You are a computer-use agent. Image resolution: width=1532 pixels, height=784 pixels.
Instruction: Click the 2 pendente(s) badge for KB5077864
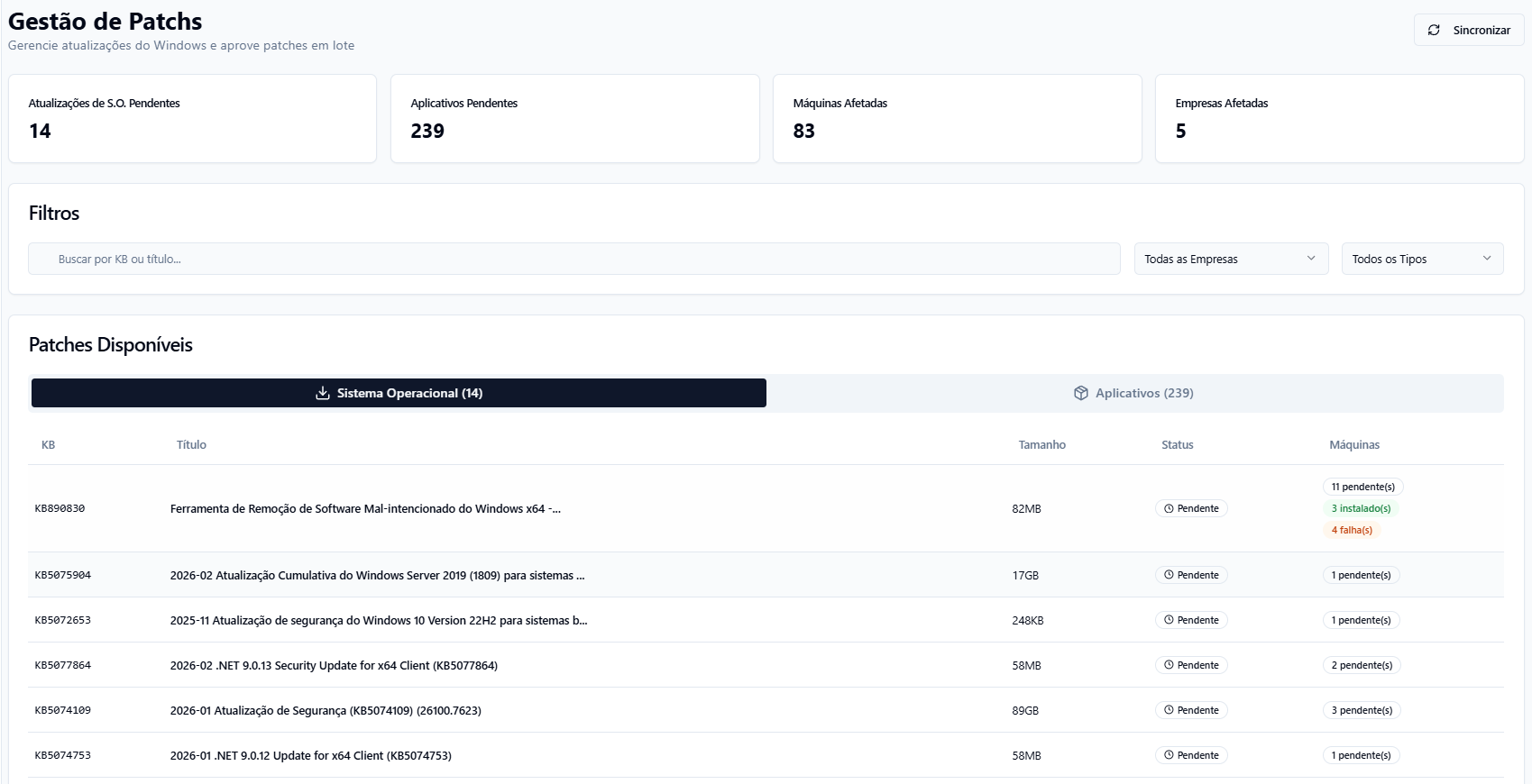(1362, 666)
